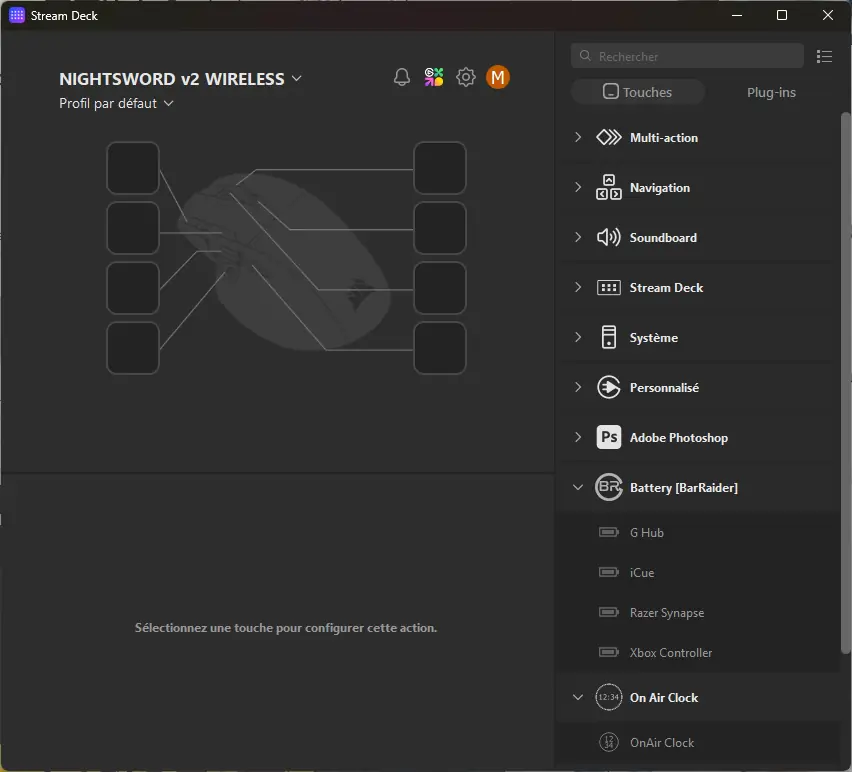Click the On Air Clock header text

(663, 697)
